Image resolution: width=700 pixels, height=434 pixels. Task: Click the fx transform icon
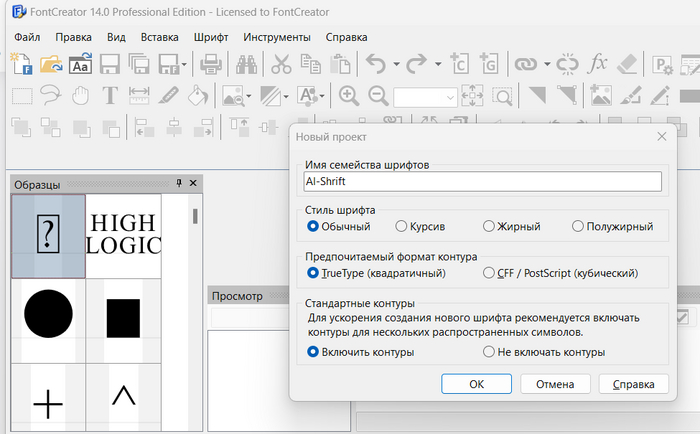tap(598, 65)
